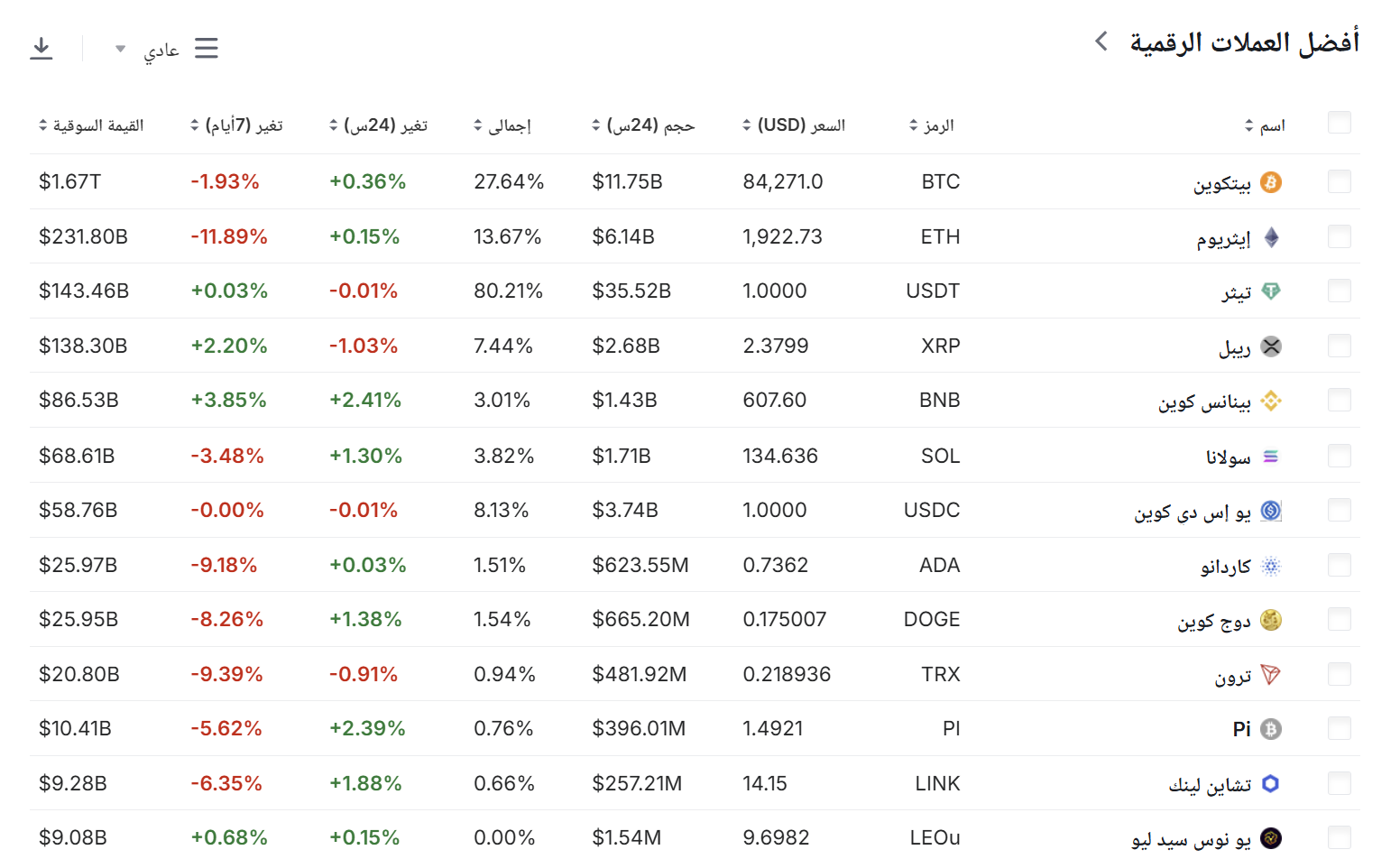Check the BNB row checkbox
Screen dimensions: 1400x859
(x=1340, y=401)
